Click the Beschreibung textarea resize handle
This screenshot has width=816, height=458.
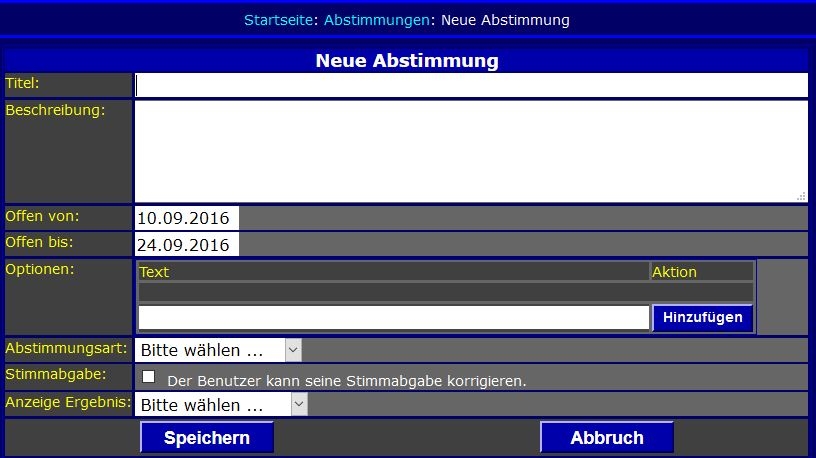click(801, 196)
